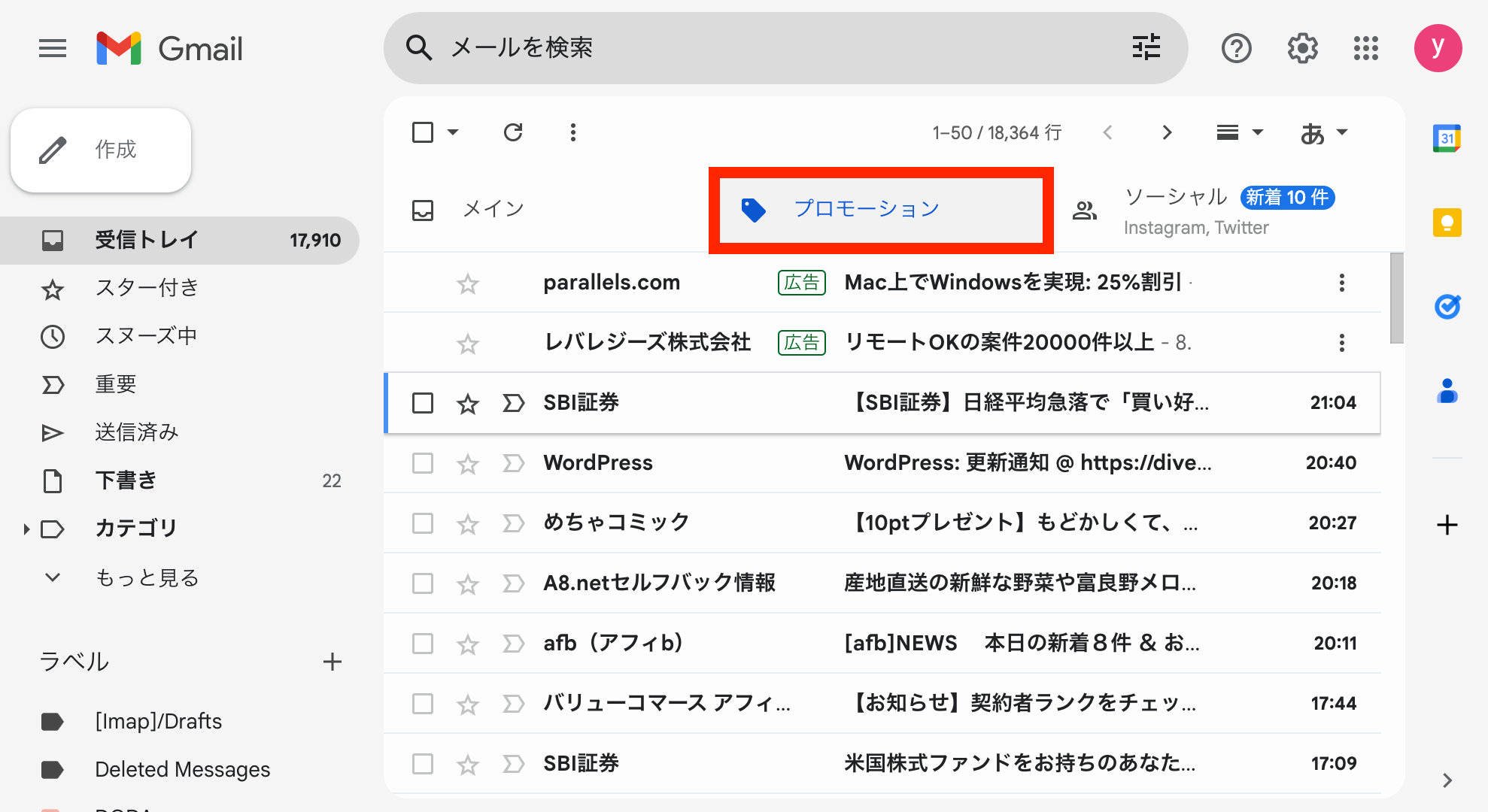Click the 1–50 / 18,364 行 counter
1488x812 pixels.
coord(997,133)
